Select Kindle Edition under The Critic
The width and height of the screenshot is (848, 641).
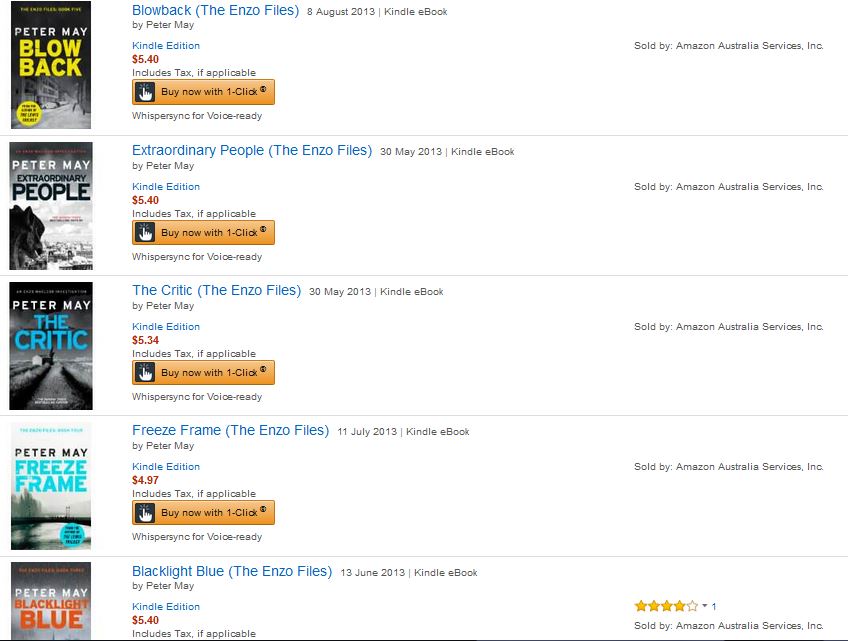pos(166,327)
